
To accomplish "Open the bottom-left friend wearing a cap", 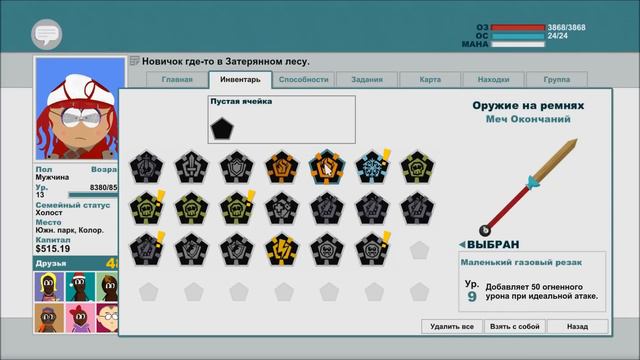I will tap(49, 318).
